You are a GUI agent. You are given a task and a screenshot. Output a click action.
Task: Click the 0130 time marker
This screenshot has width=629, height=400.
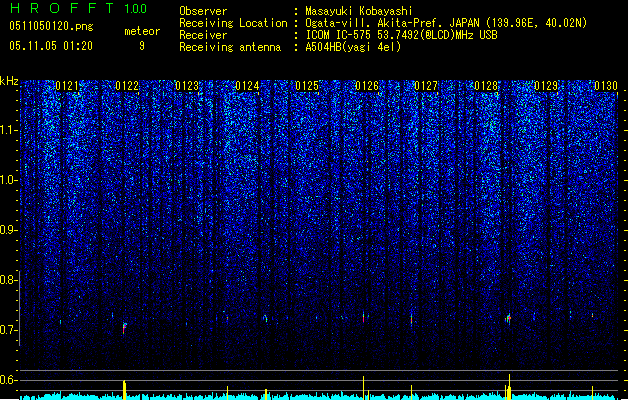[606, 86]
